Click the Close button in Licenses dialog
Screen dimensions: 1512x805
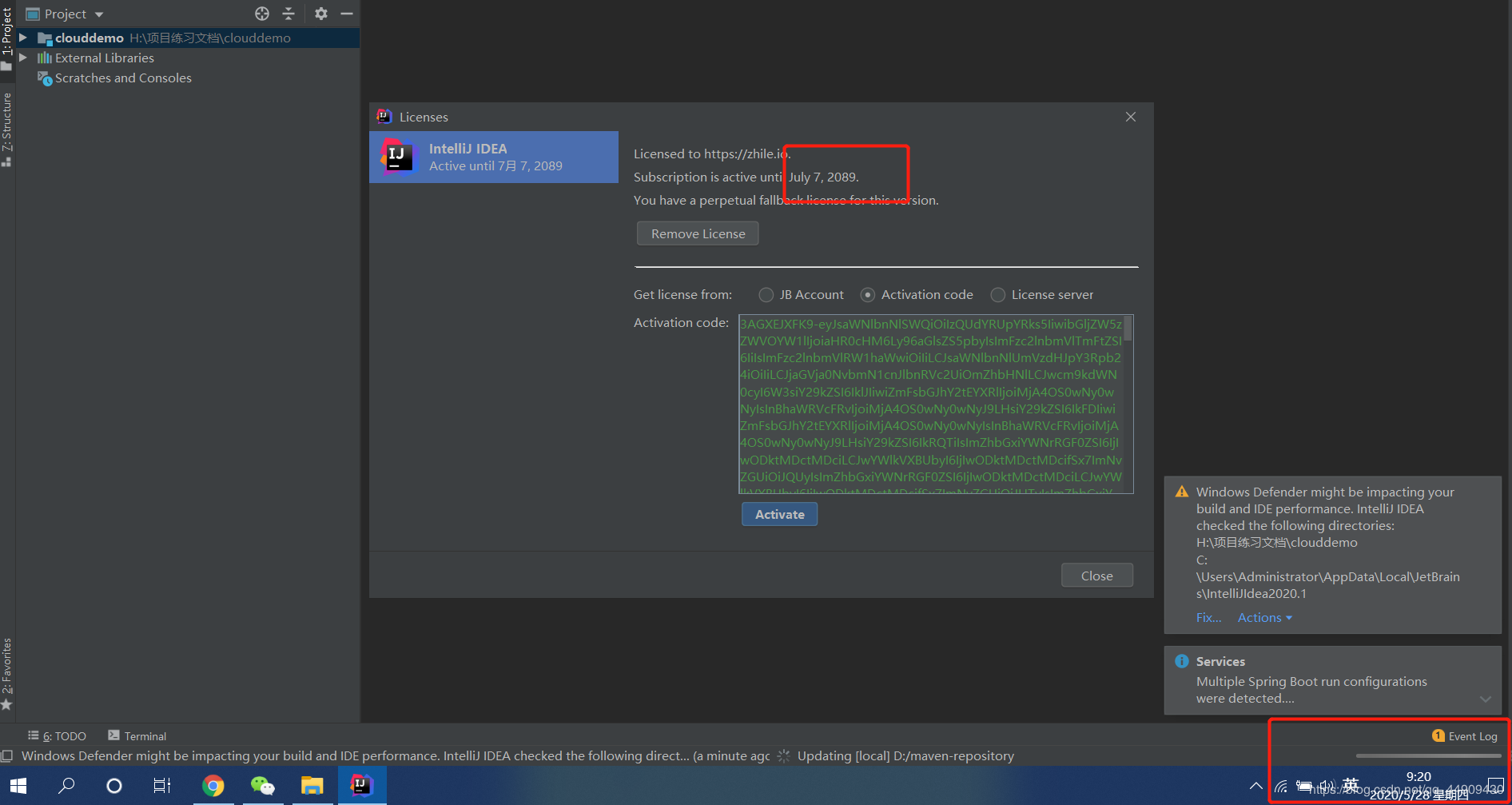1096,576
